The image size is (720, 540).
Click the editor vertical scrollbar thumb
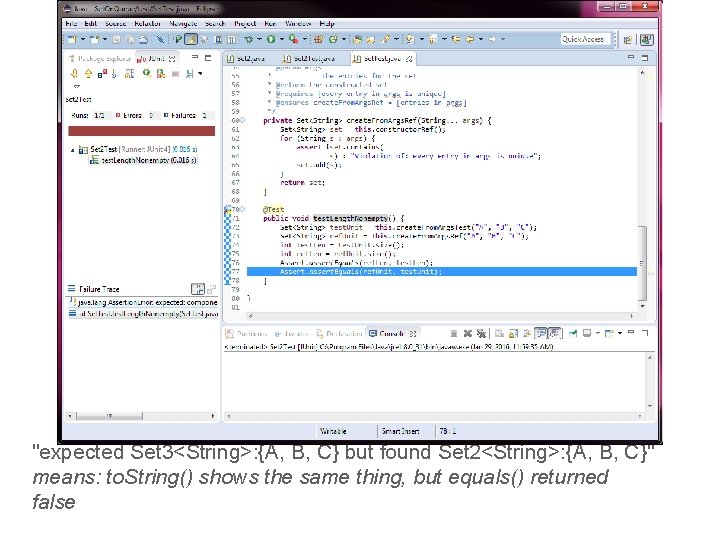pyautogui.click(x=642, y=264)
